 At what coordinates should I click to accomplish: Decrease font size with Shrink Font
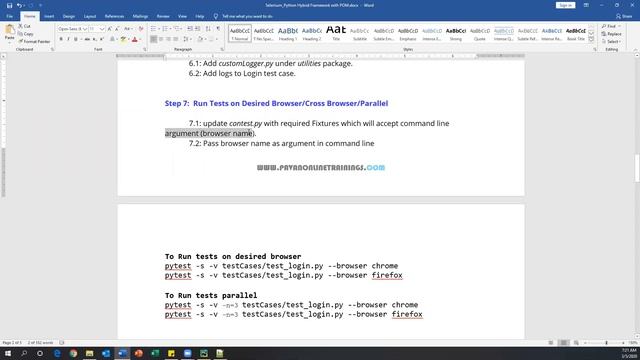pos(117,29)
